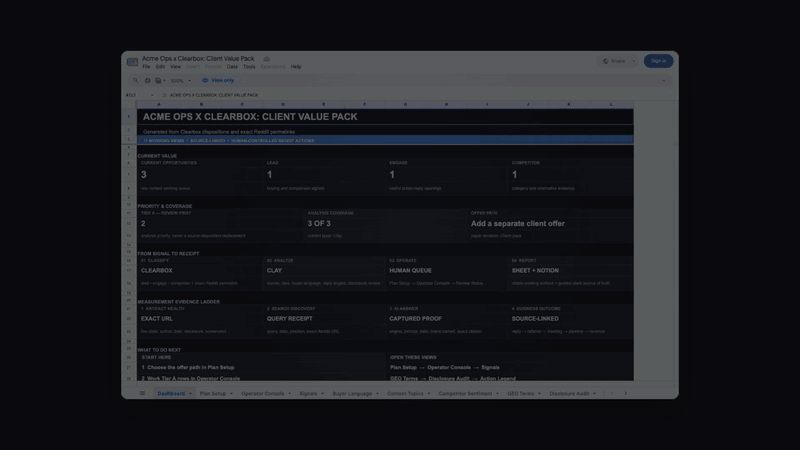The width and height of the screenshot is (800, 450).
Task: Click the SOURCE-LINKED cell
Action: [x=570, y=318]
